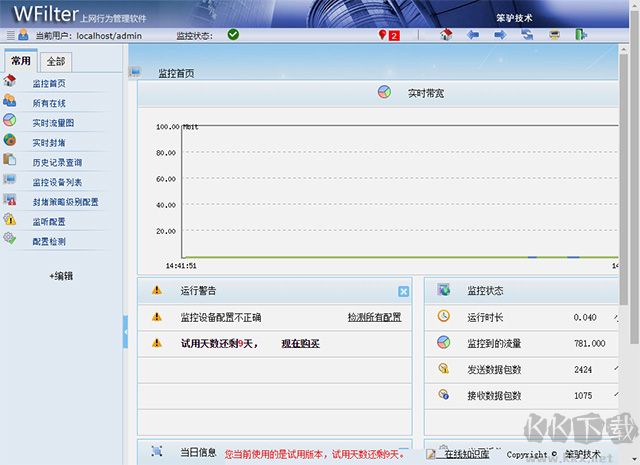Open 实时流量图 in the sidebar menu
640x465 pixels.
coord(53,123)
